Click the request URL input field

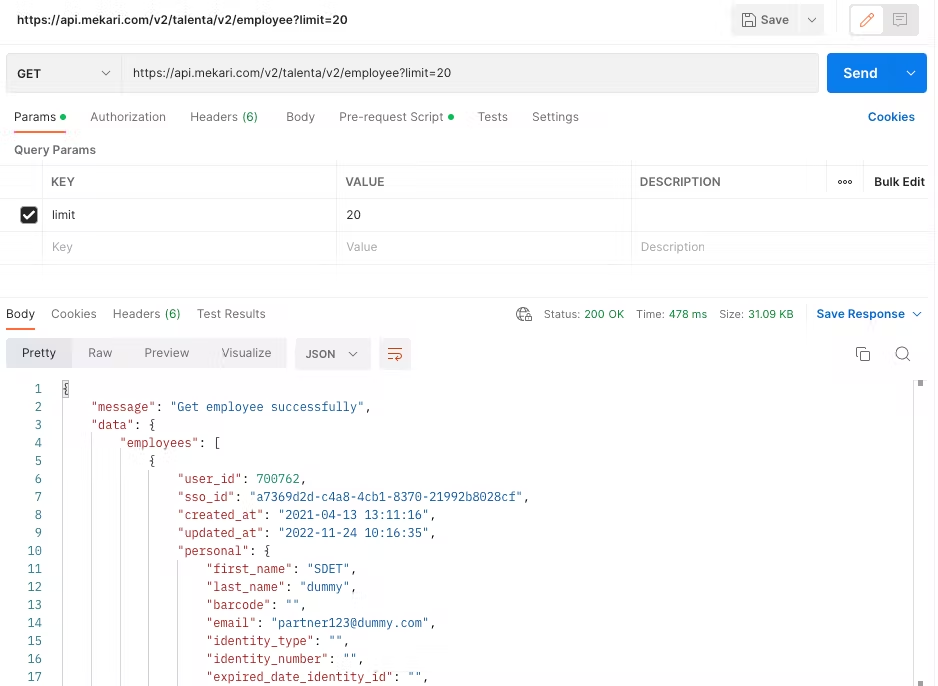pyautogui.click(x=470, y=73)
